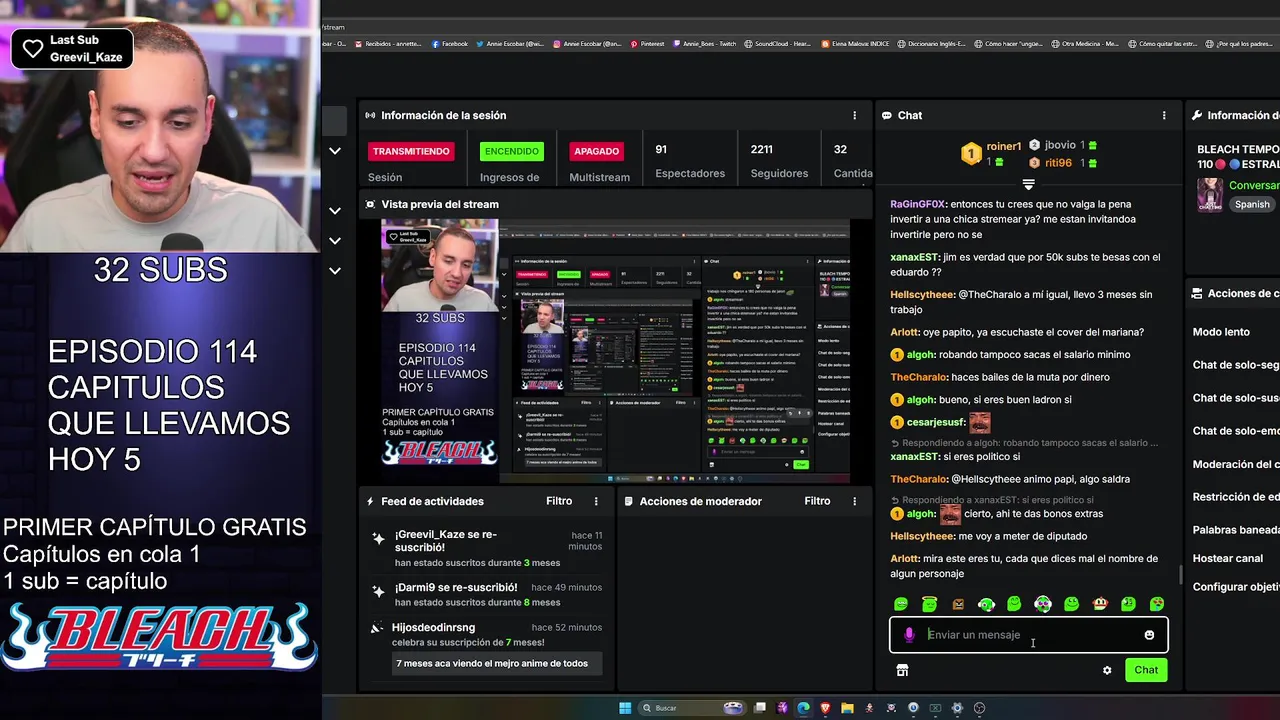
Task: Click 2211 Seguidores stat
Action: [x=779, y=161]
